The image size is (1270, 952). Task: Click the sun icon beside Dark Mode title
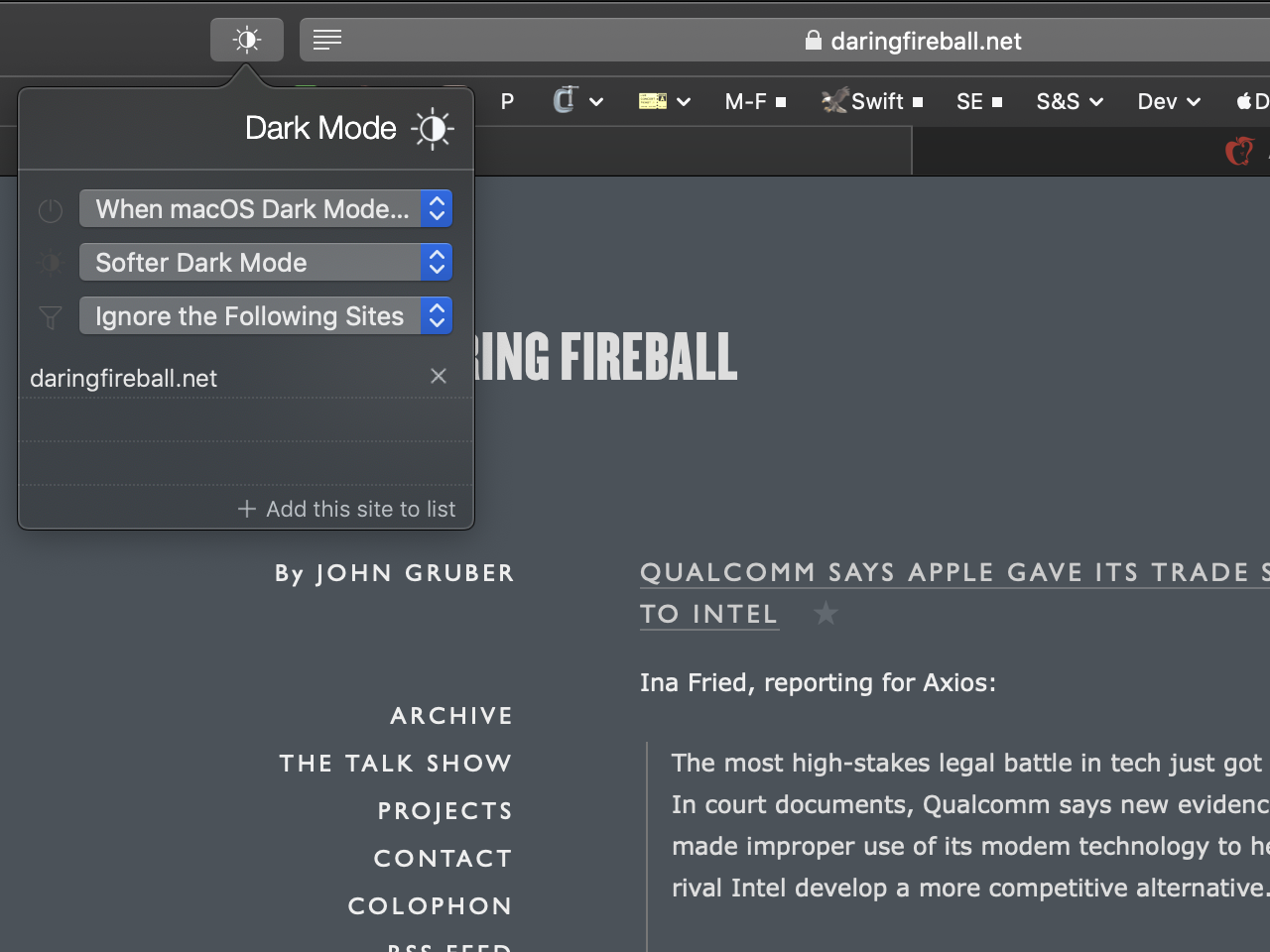click(x=433, y=129)
